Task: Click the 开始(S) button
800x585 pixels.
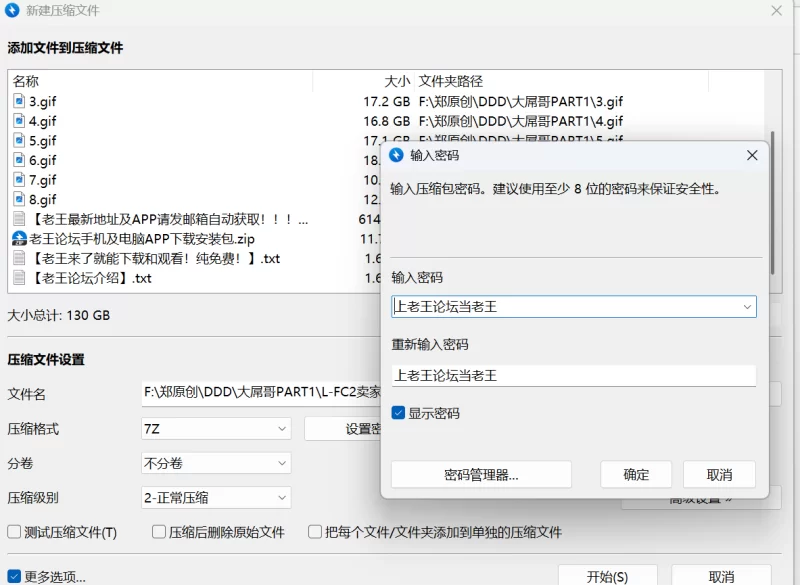Action: point(607,576)
